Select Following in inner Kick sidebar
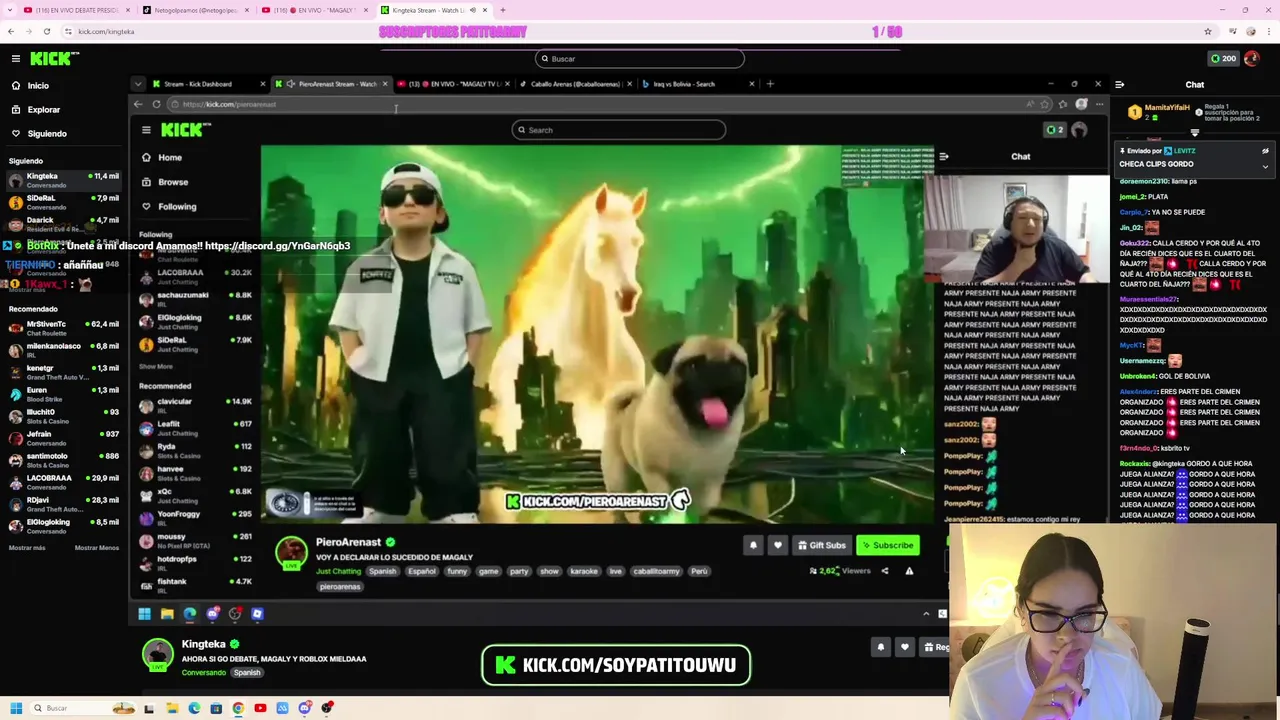 pos(176,207)
